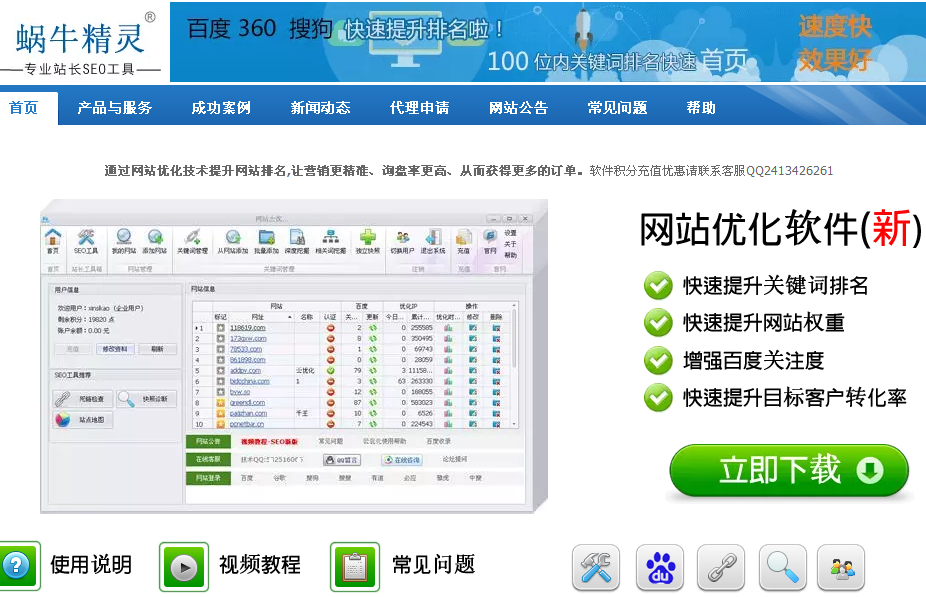The image size is (926, 597).
Task: Click the 快照诊断 tool button in the preview
Action: click(146, 399)
